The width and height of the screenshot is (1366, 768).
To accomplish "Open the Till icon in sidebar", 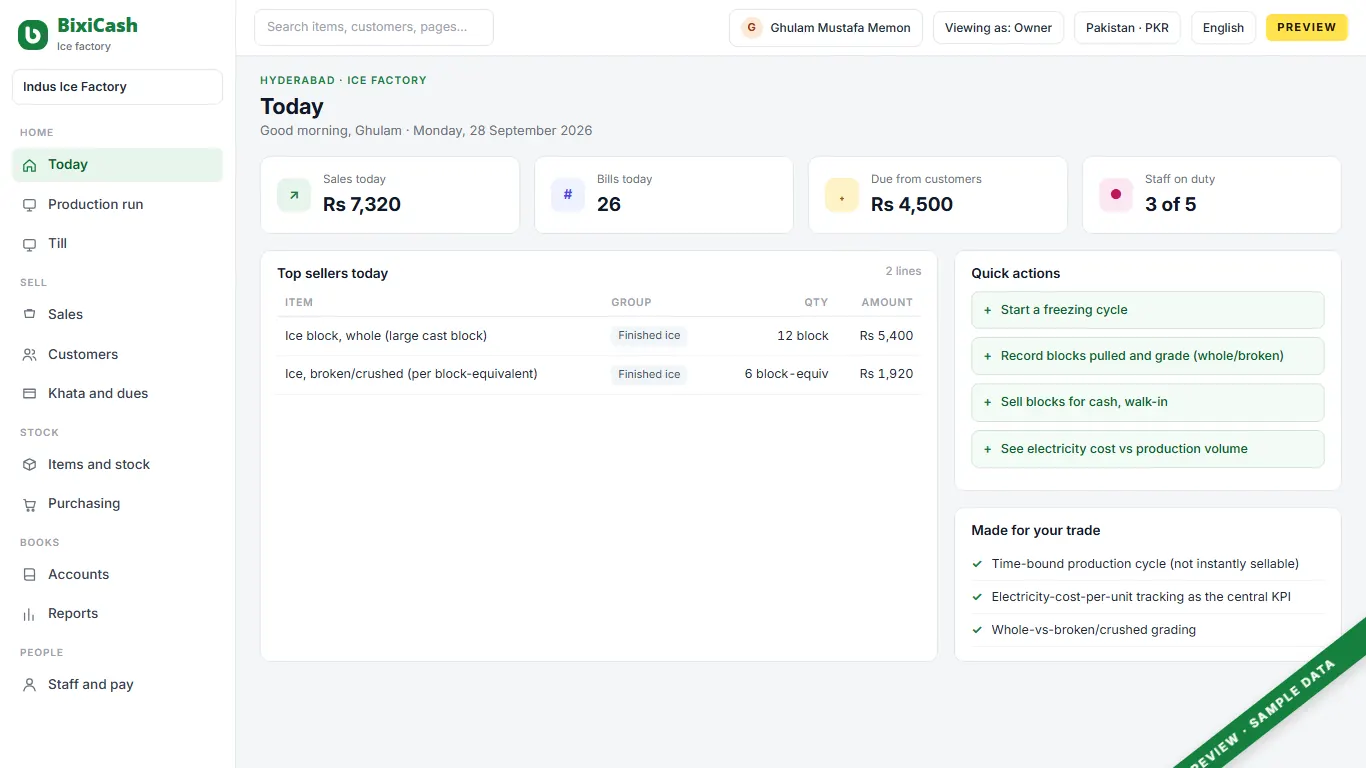I will pyautogui.click(x=29, y=243).
